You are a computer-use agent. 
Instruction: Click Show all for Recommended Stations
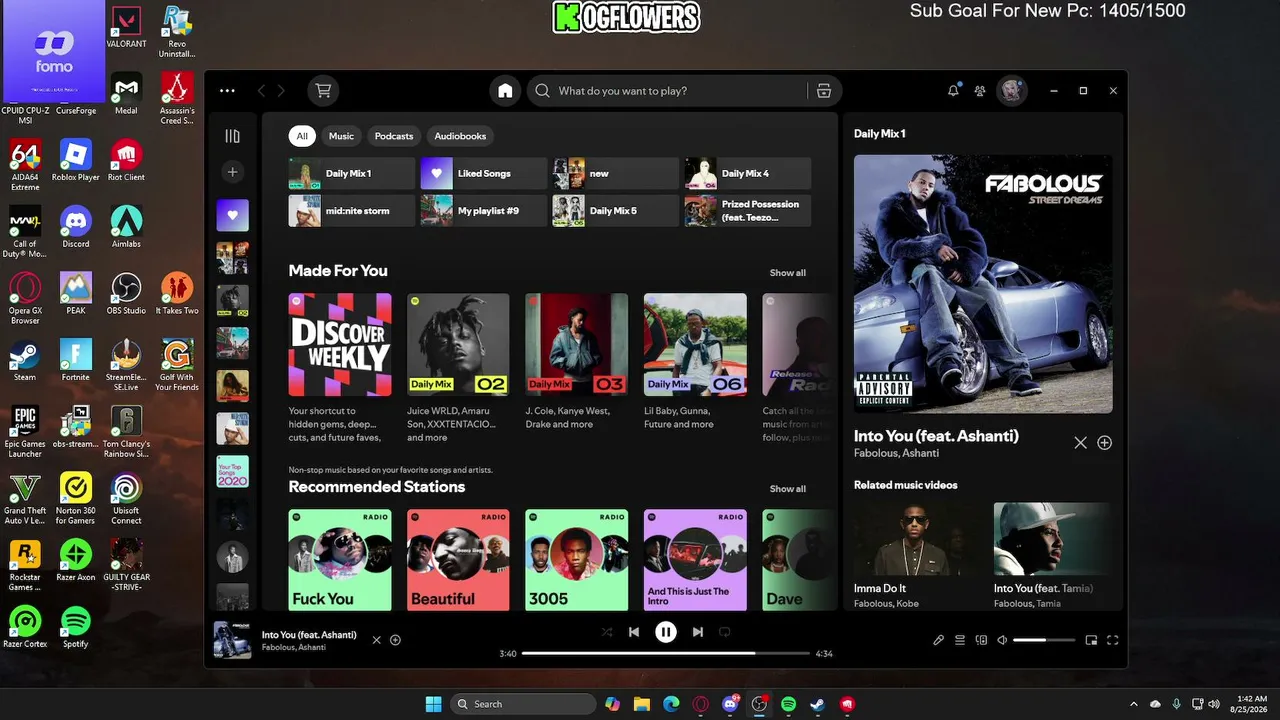click(x=787, y=489)
